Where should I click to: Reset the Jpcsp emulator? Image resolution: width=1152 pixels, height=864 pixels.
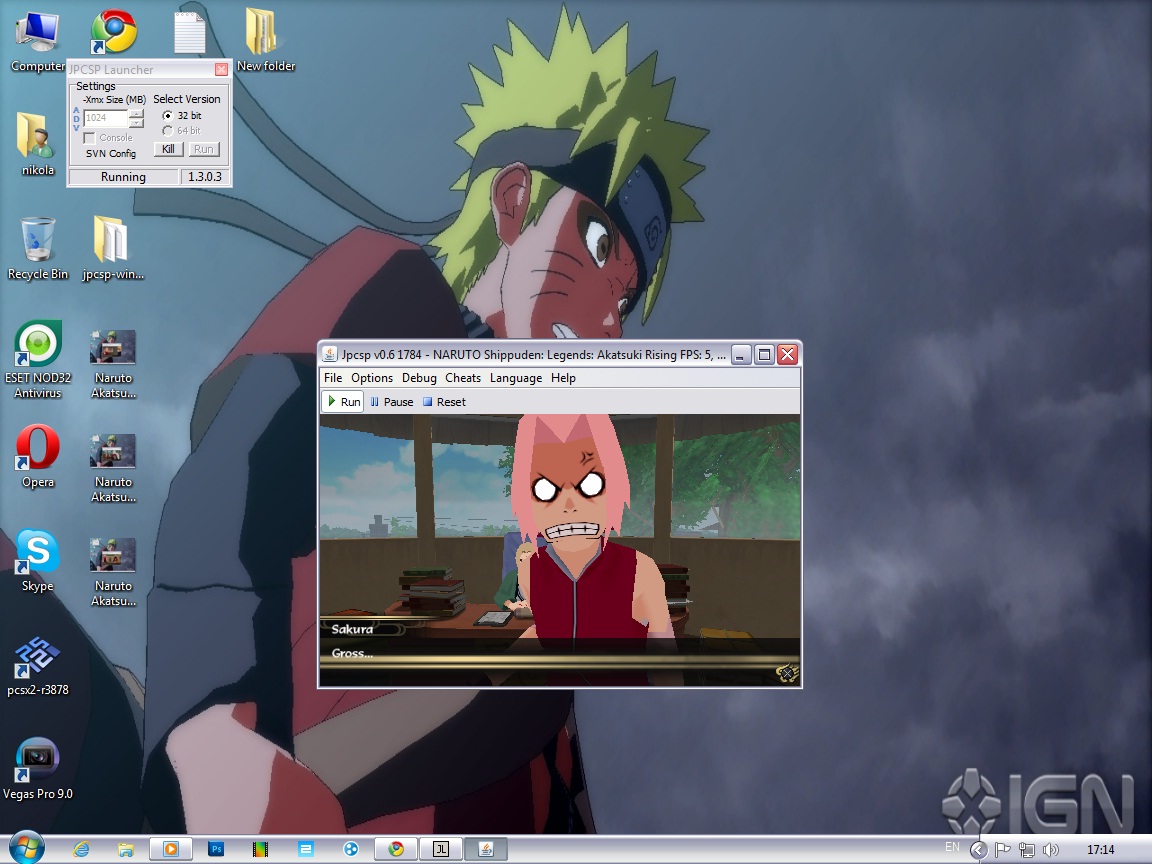click(x=444, y=402)
